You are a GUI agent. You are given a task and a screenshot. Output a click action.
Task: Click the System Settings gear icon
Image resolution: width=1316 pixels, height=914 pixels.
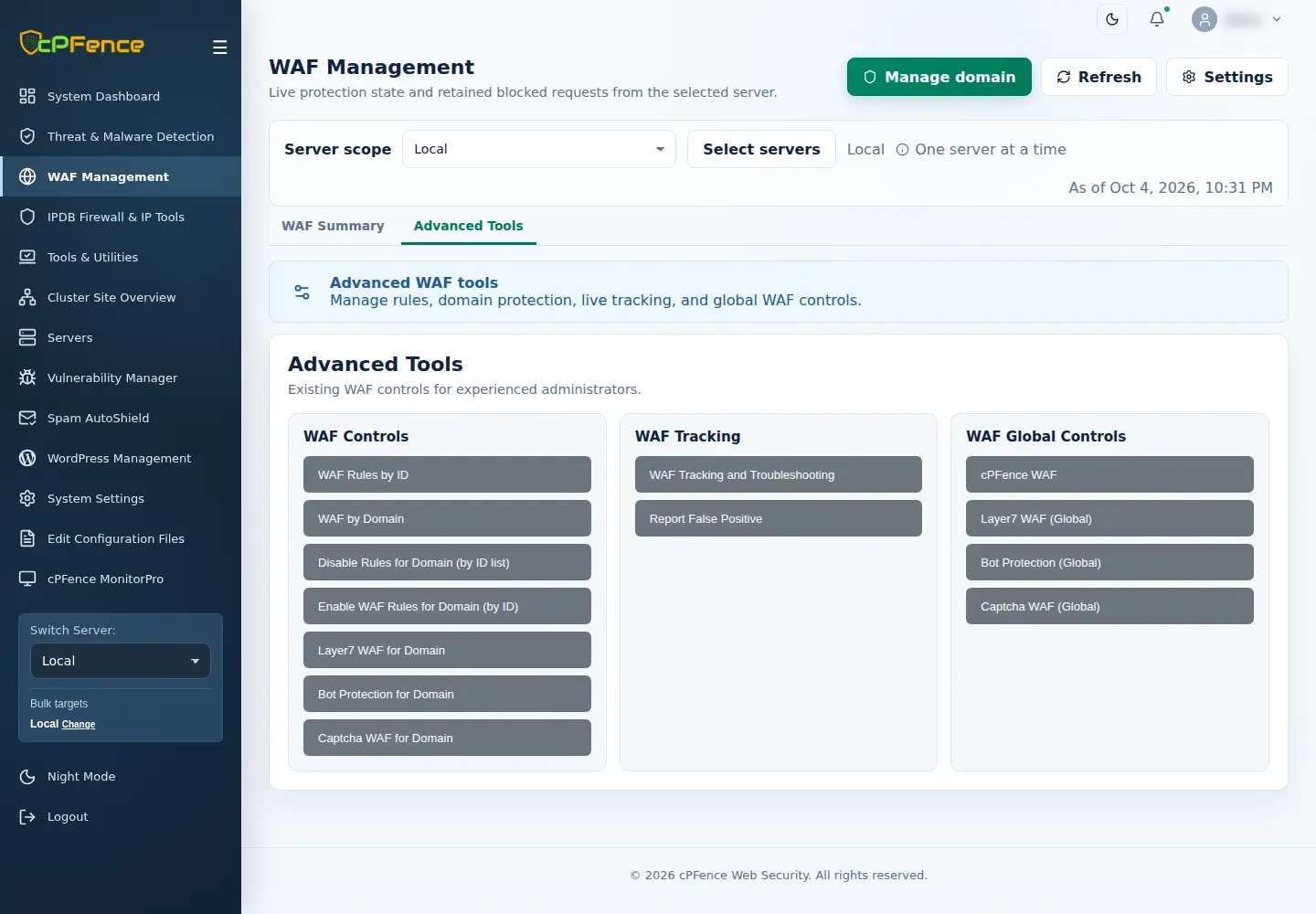point(27,498)
